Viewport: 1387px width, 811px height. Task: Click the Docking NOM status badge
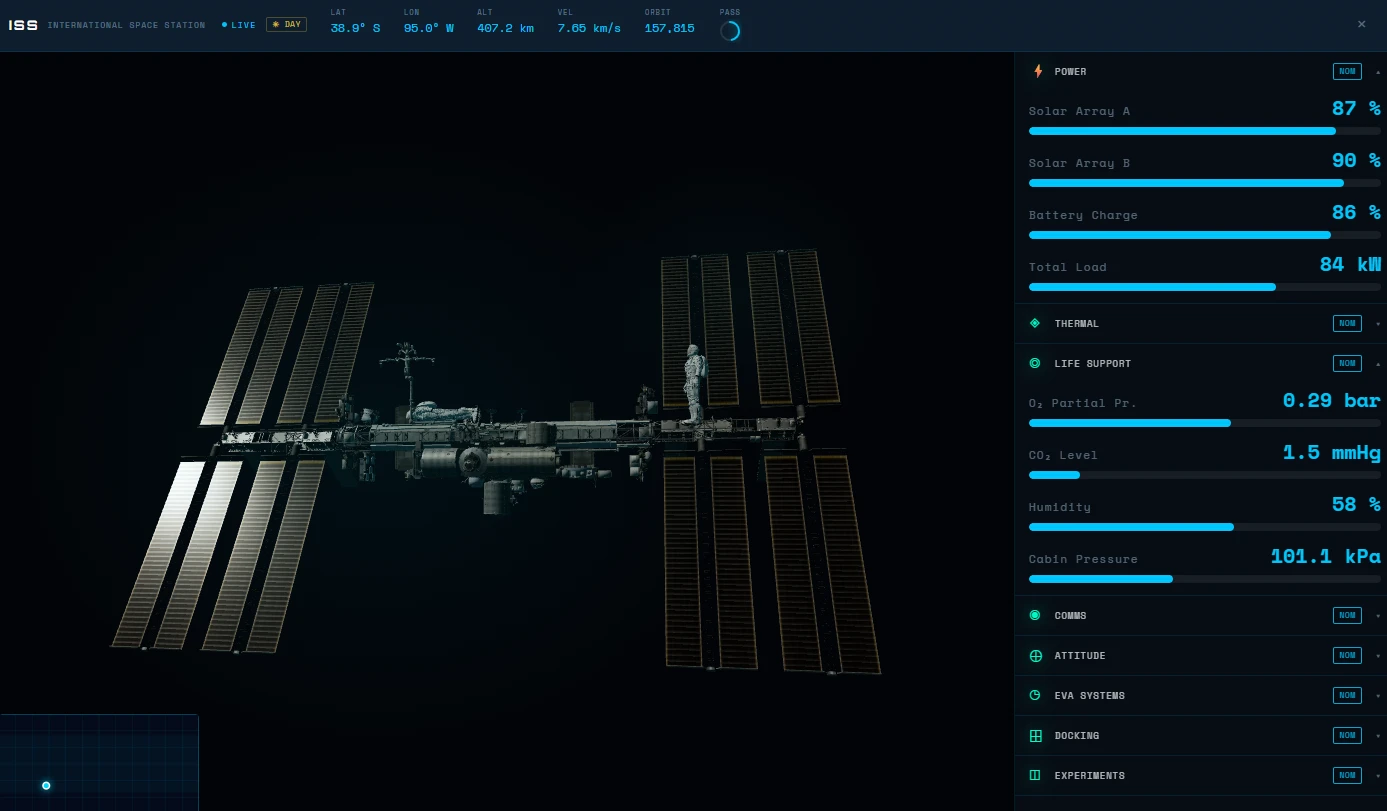tap(1347, 735)
